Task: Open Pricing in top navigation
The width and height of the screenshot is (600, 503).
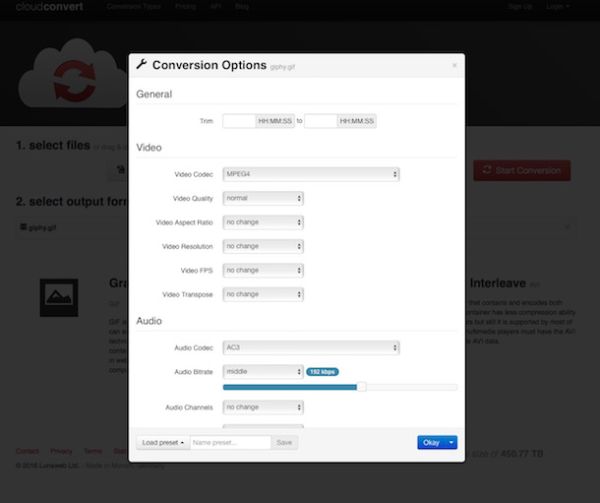Action: [x=186, y=7]
